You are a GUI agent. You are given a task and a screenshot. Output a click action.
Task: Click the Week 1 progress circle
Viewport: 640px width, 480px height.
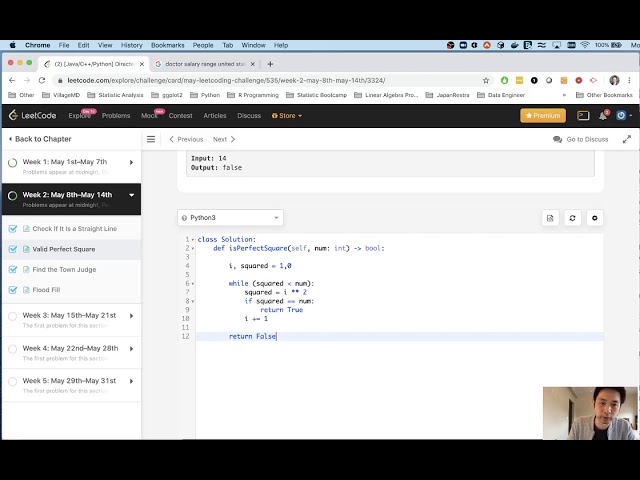[13, 162]
